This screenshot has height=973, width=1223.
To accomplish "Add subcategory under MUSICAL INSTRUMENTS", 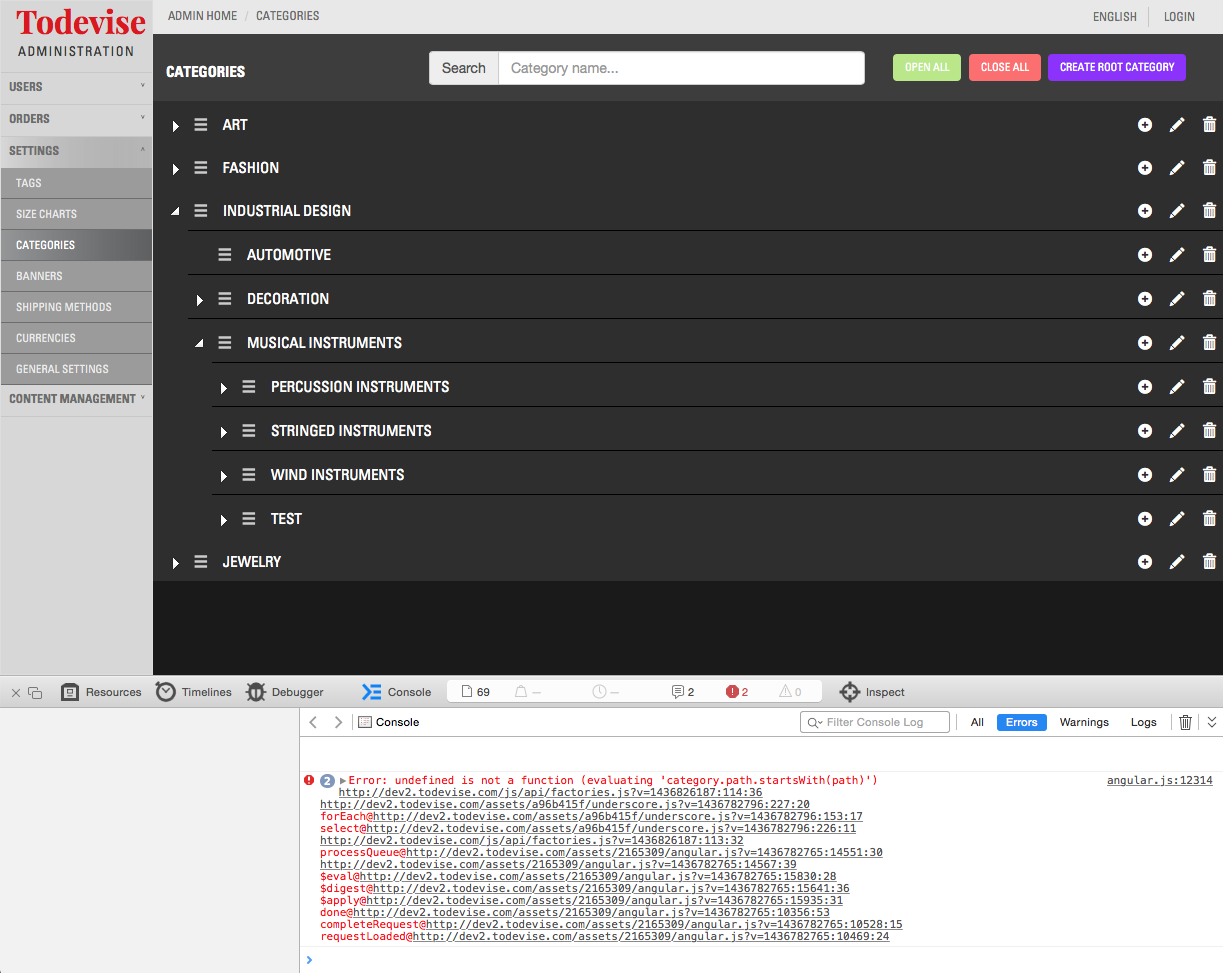I will coord(1145,343).
